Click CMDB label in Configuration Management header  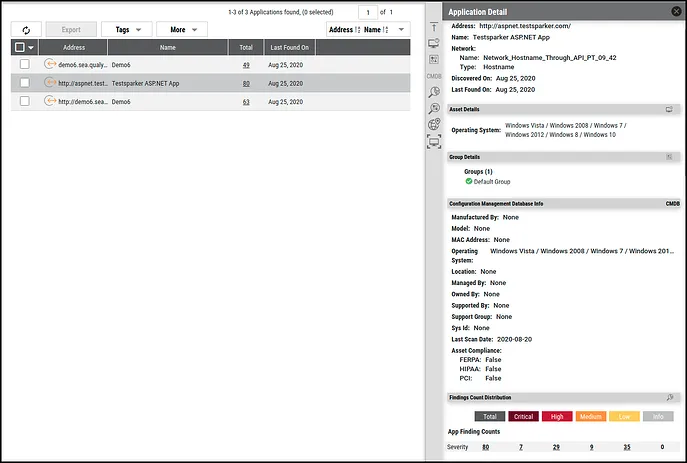673,204
